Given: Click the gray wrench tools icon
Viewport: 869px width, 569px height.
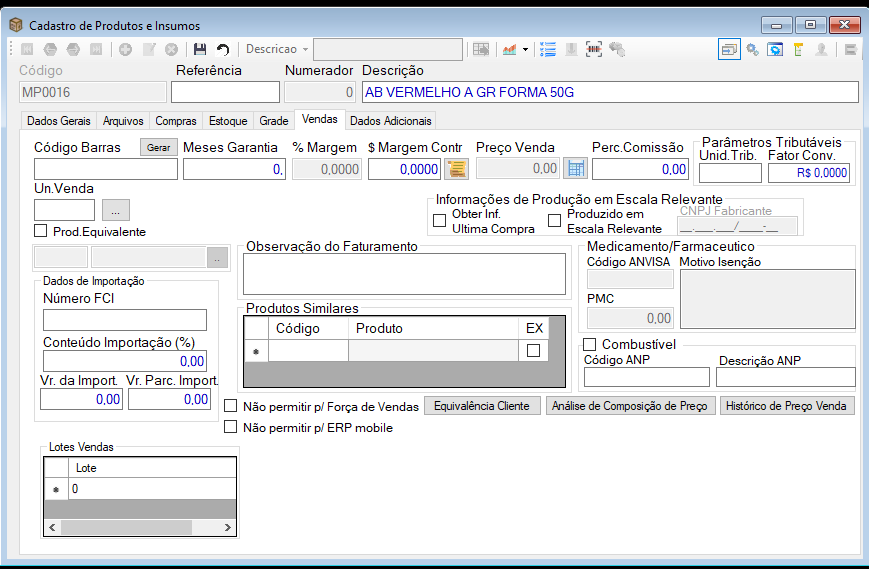Looking at the screenshot, I should 617,49.
